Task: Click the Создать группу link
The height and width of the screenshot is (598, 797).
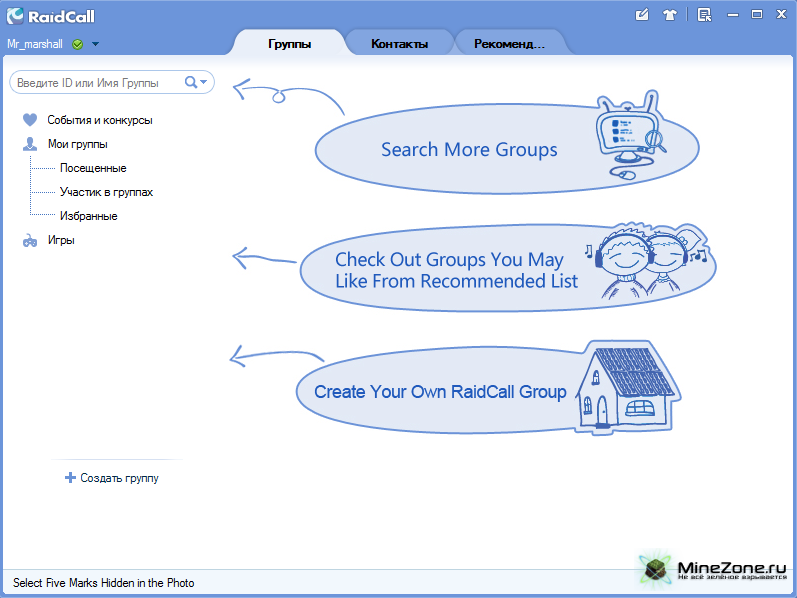Action: pos(119,478)
